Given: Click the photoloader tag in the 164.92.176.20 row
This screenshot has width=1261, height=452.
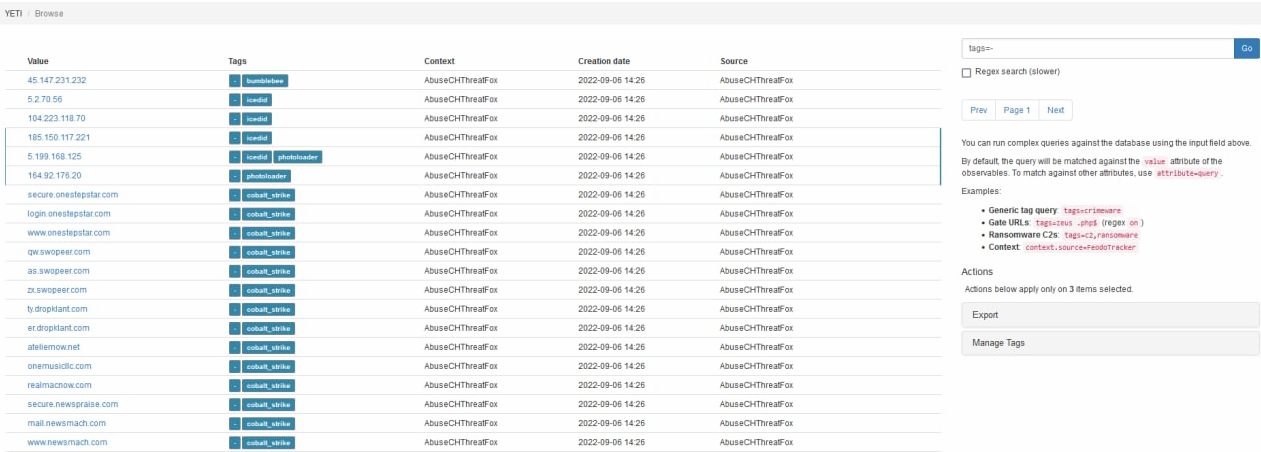Looking at the screenshot, I should pos(266,176).
